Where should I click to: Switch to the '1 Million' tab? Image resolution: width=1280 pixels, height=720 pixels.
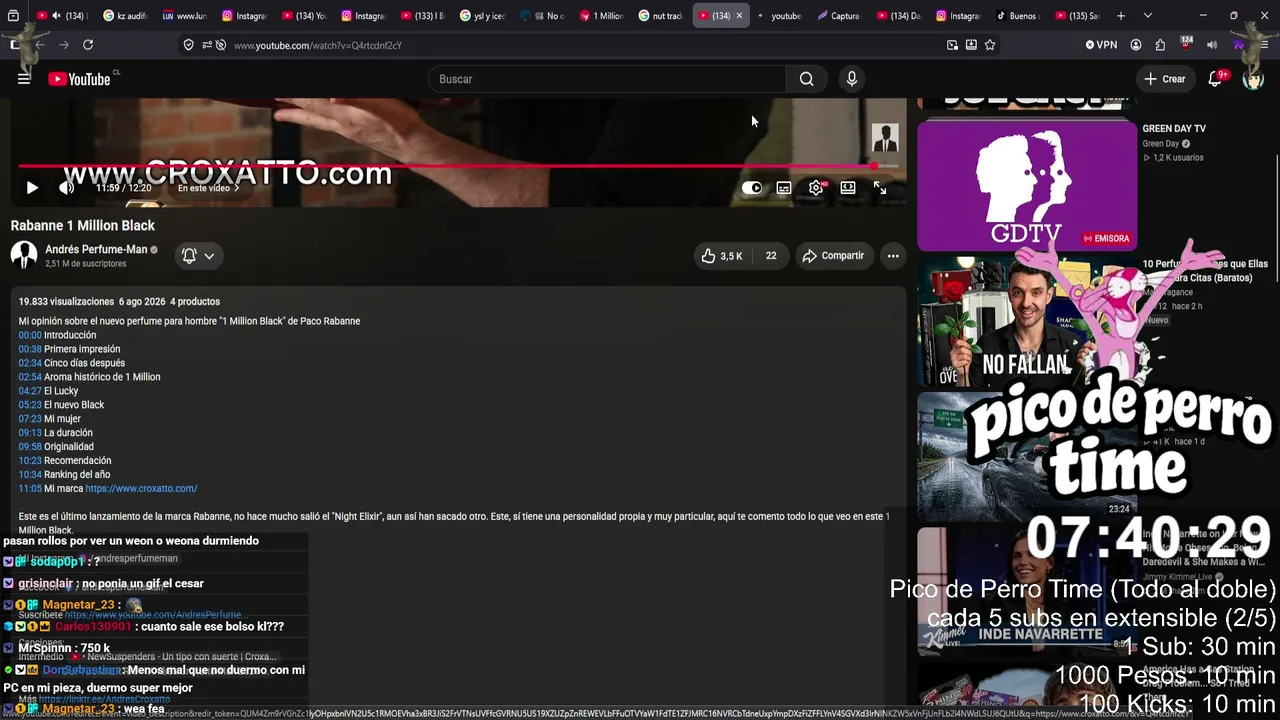click(601, 16)
